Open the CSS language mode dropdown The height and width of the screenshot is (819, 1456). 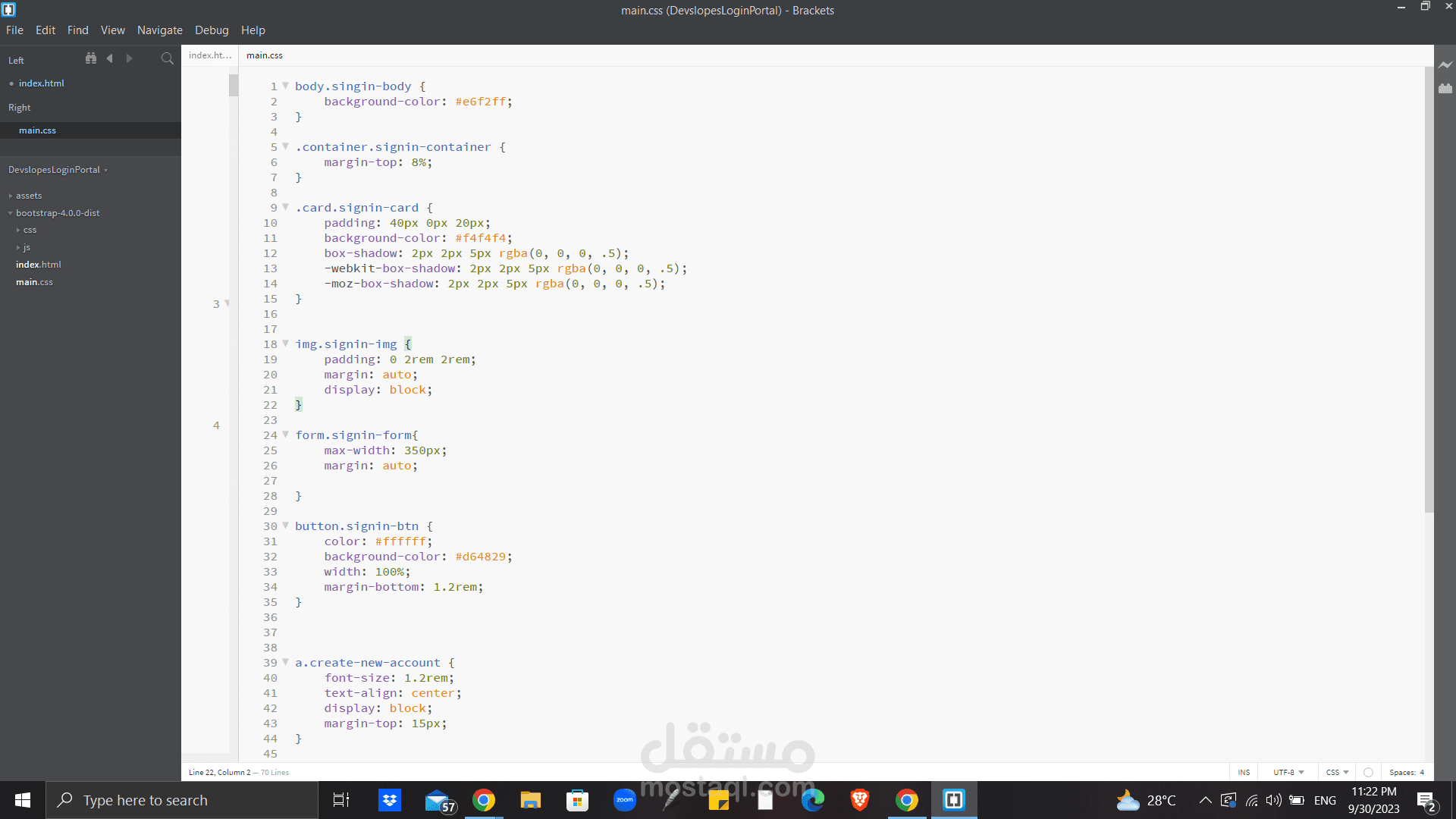point(1337,772)
